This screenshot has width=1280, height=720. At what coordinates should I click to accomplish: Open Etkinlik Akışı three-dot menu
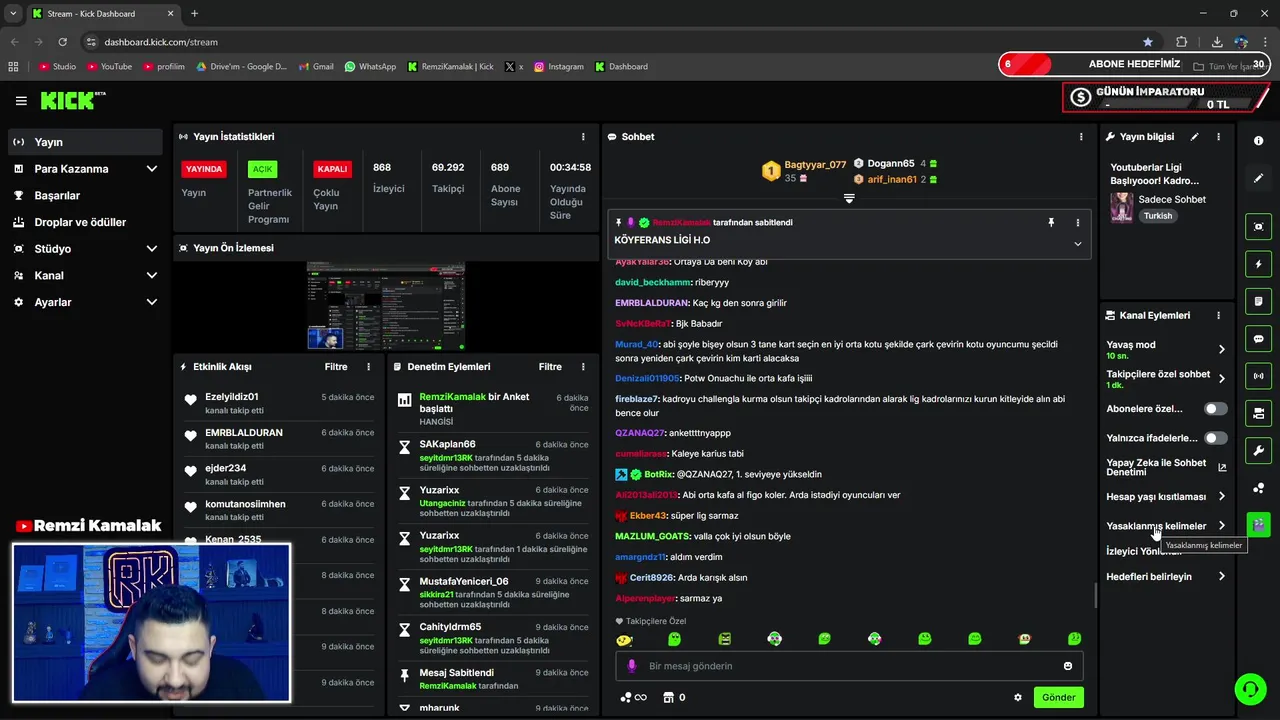tap(368, 367)
